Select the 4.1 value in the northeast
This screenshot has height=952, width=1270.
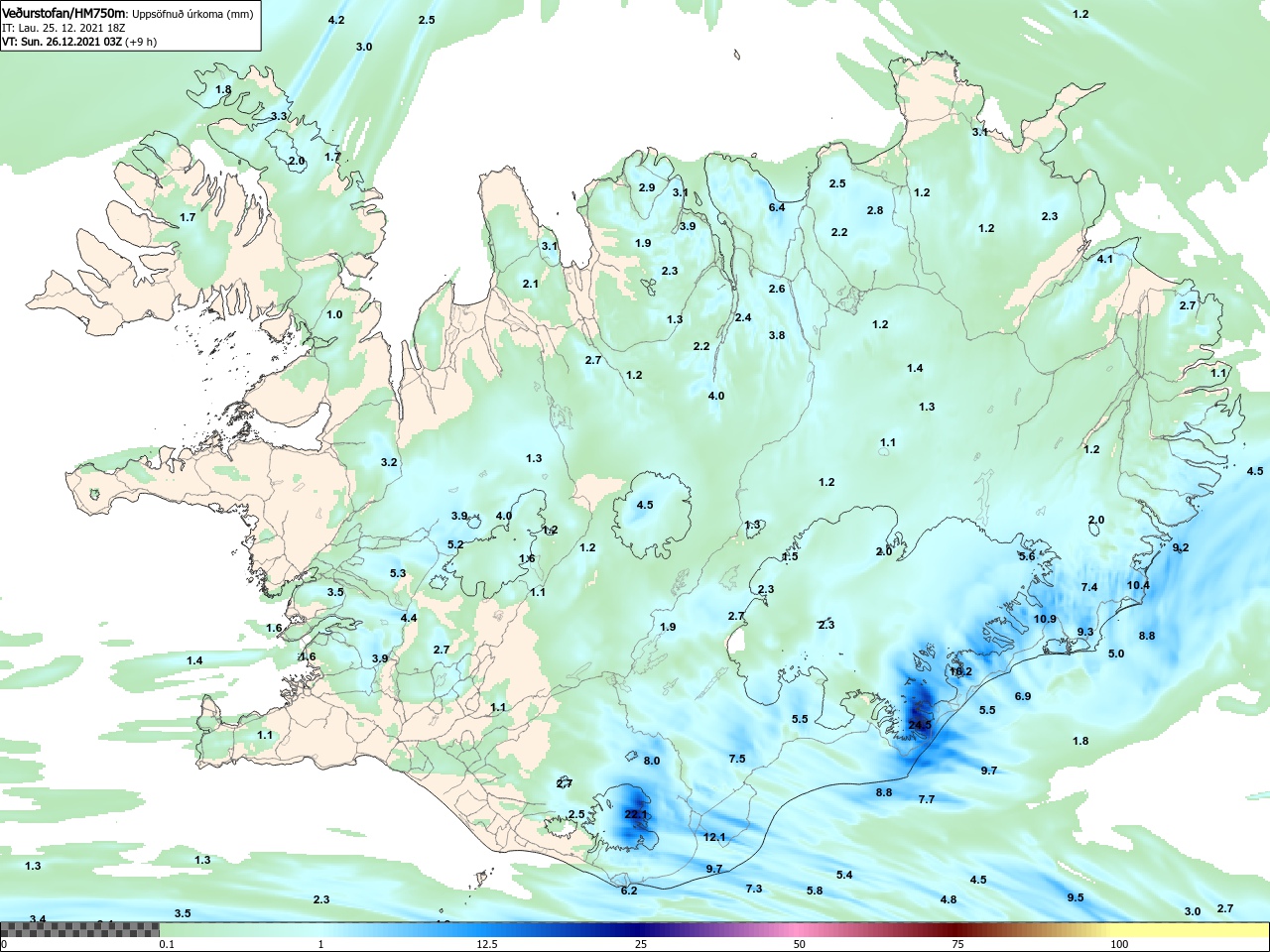click(x=1105, y=259)
